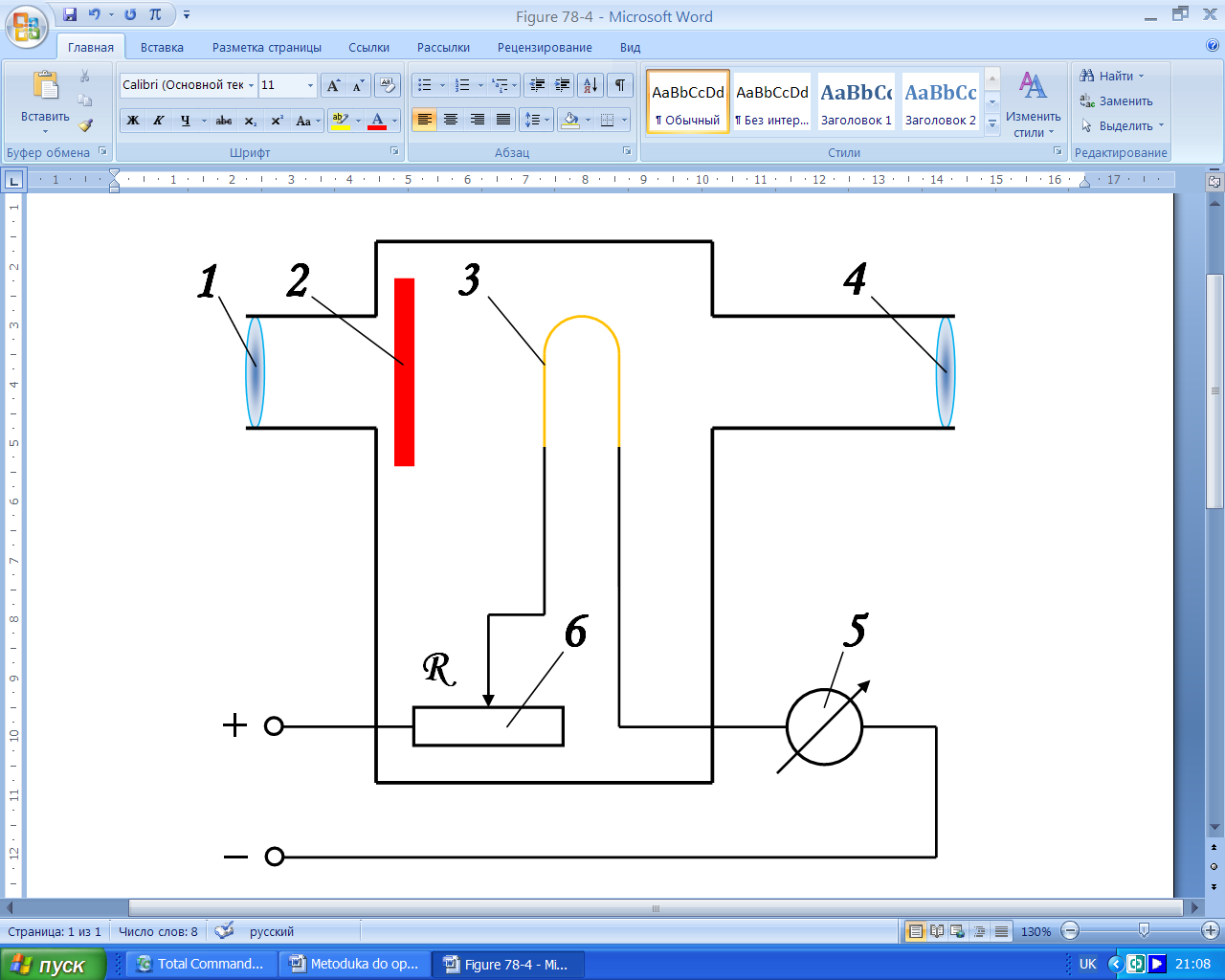Switch to Metoduka do op taskbar document
The height and width of the screenshot is (980, 1225).
point(353,964)
